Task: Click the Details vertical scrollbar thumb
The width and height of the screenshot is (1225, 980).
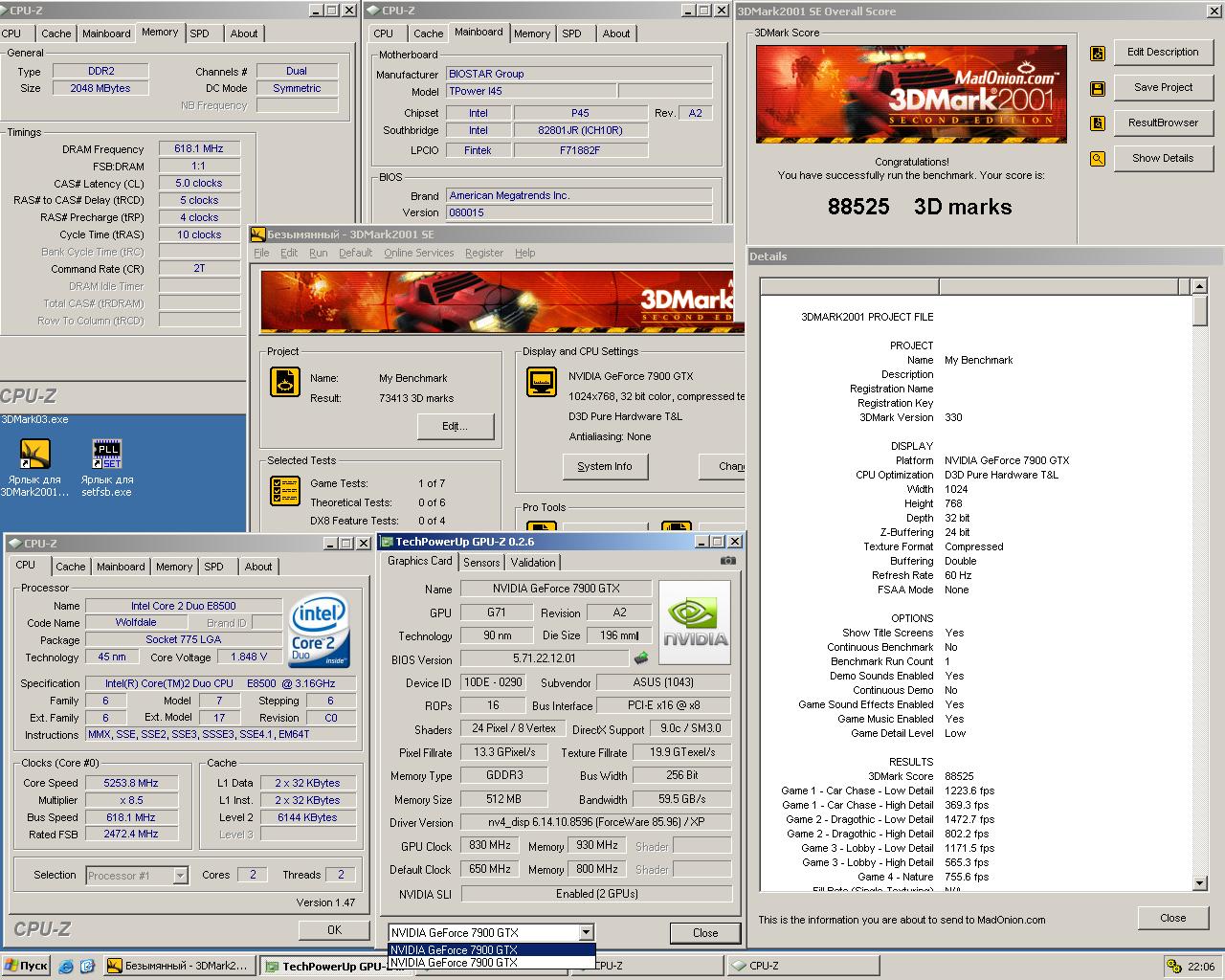Action: 1200,310
